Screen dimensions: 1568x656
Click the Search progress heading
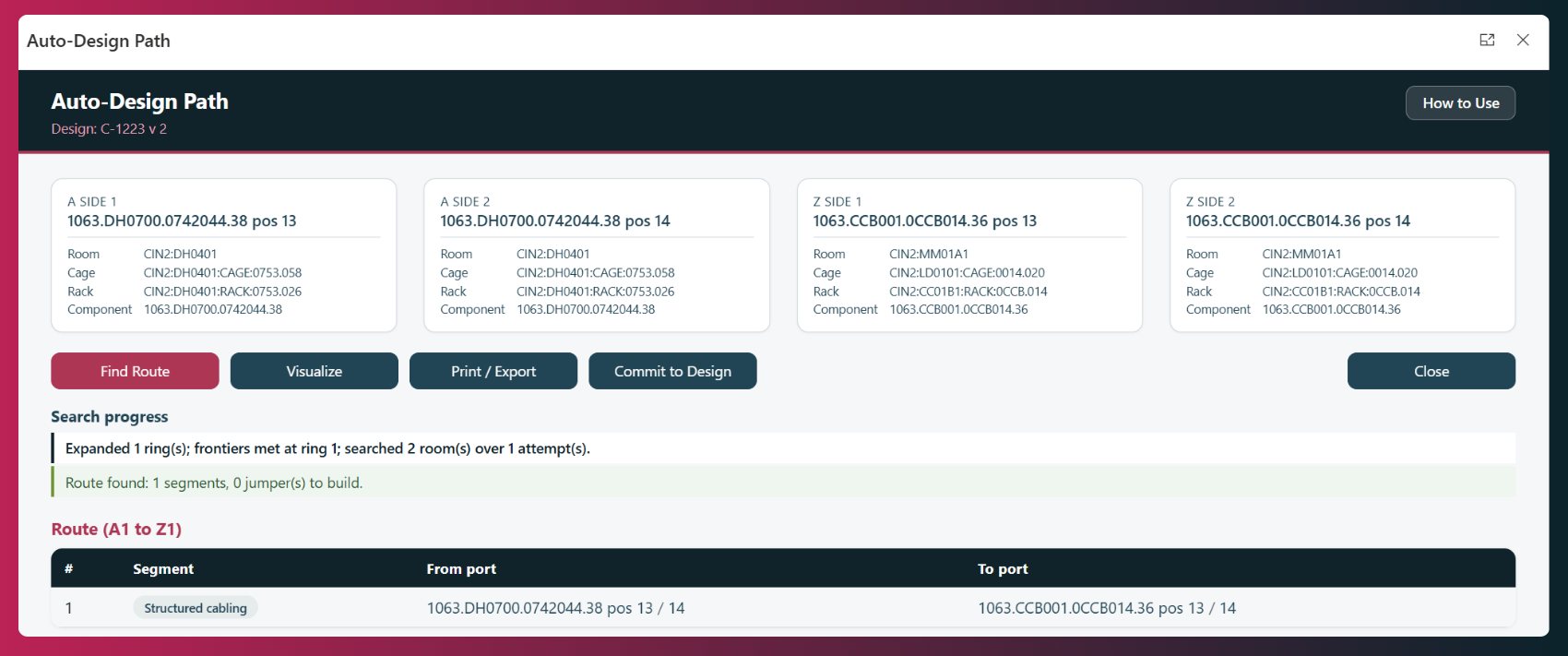[110, 417]
